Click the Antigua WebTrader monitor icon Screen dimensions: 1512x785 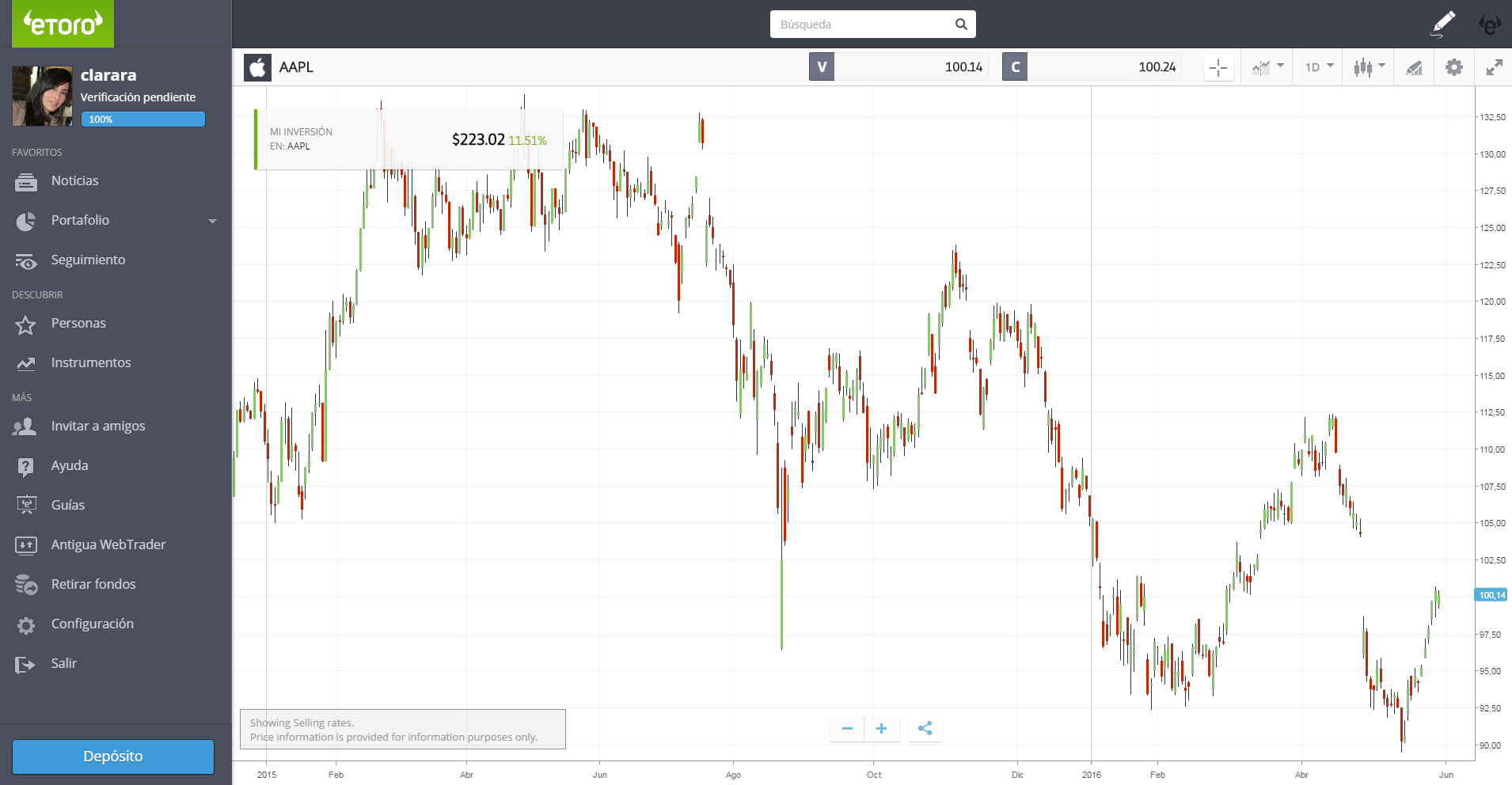26,545
